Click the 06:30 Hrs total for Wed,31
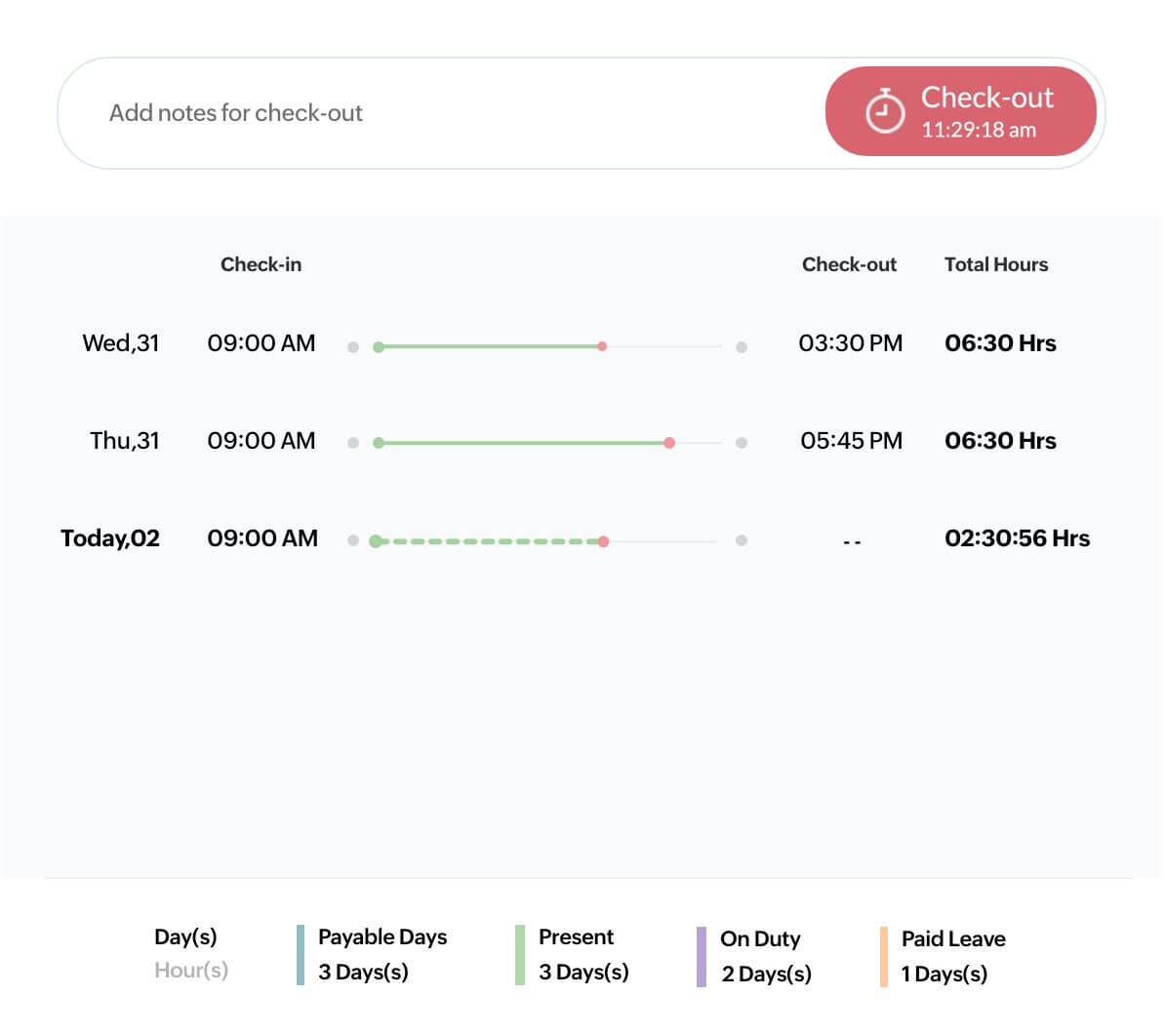Viewport: 1165px width, 1036px height. (x=1000, y=343)
